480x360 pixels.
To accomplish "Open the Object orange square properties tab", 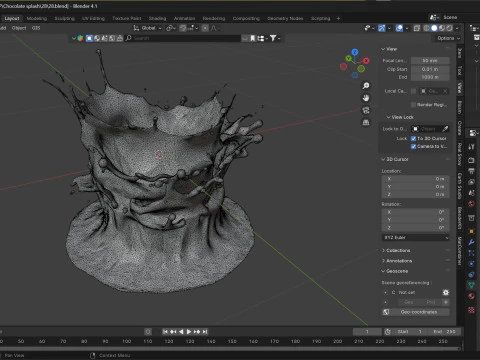I will [471, 231].
